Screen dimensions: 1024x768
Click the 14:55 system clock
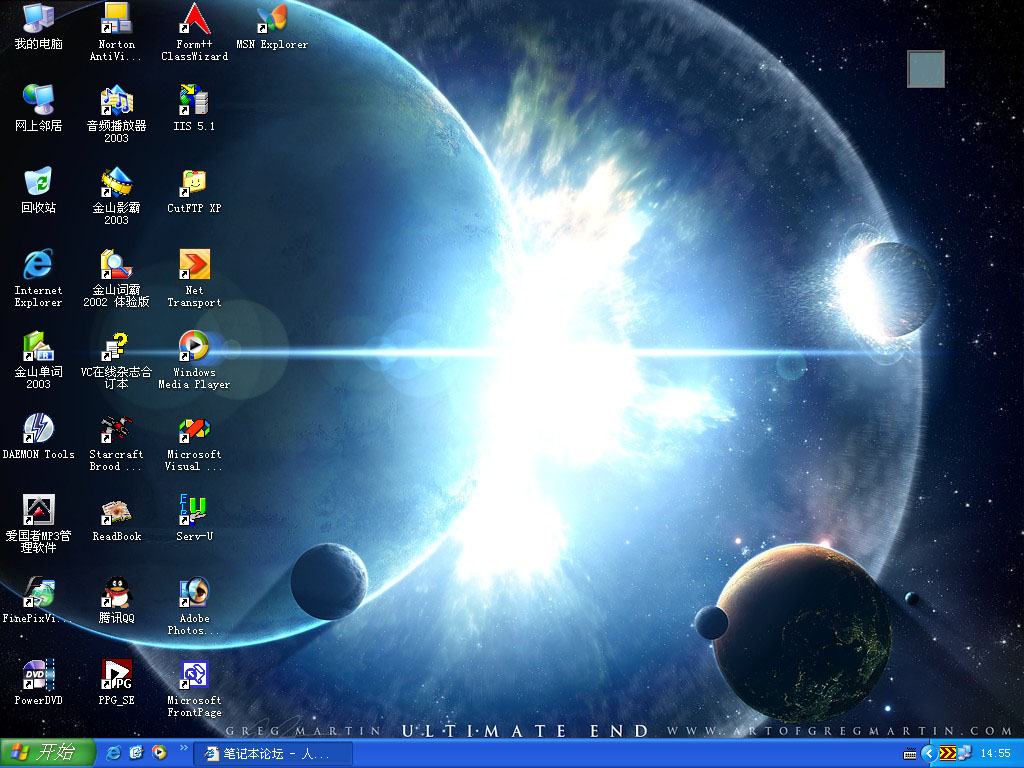tap(995, 754)
